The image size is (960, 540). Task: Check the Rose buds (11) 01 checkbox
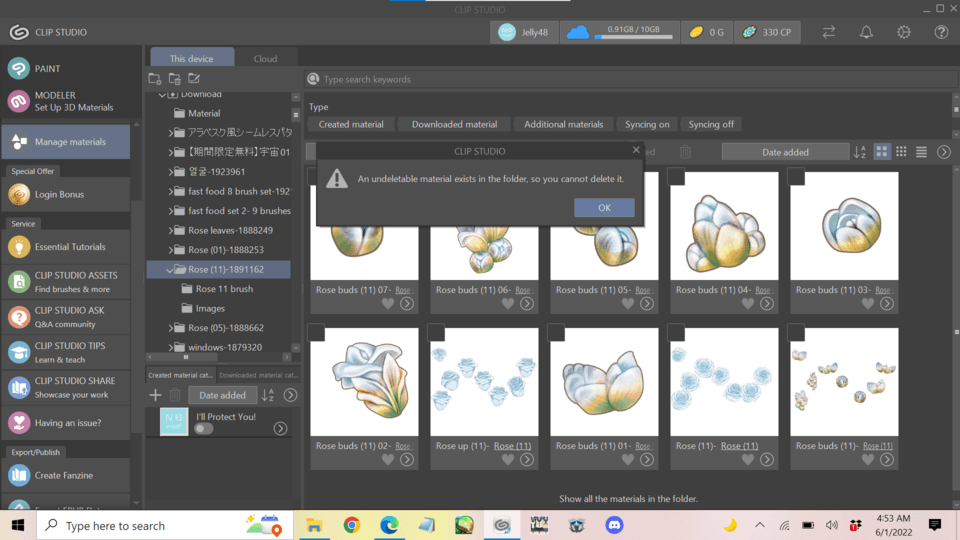556,332
